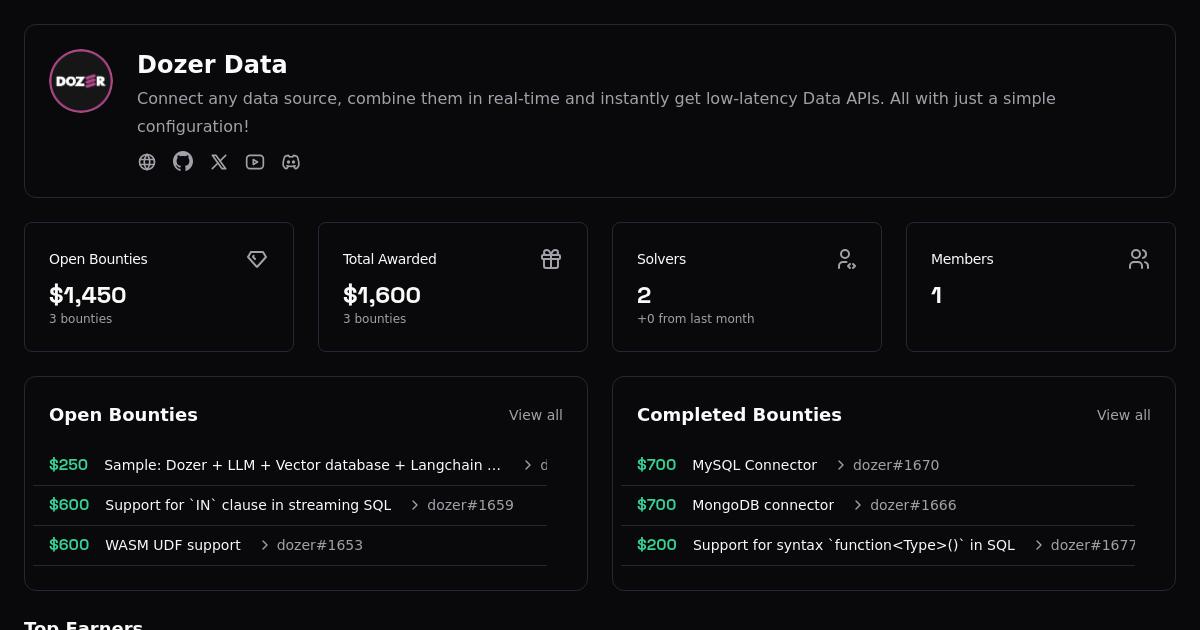Screen dimensions: 1200x630
Task: Open Dozer's YouTube channel icon
Action: [255, 161]
